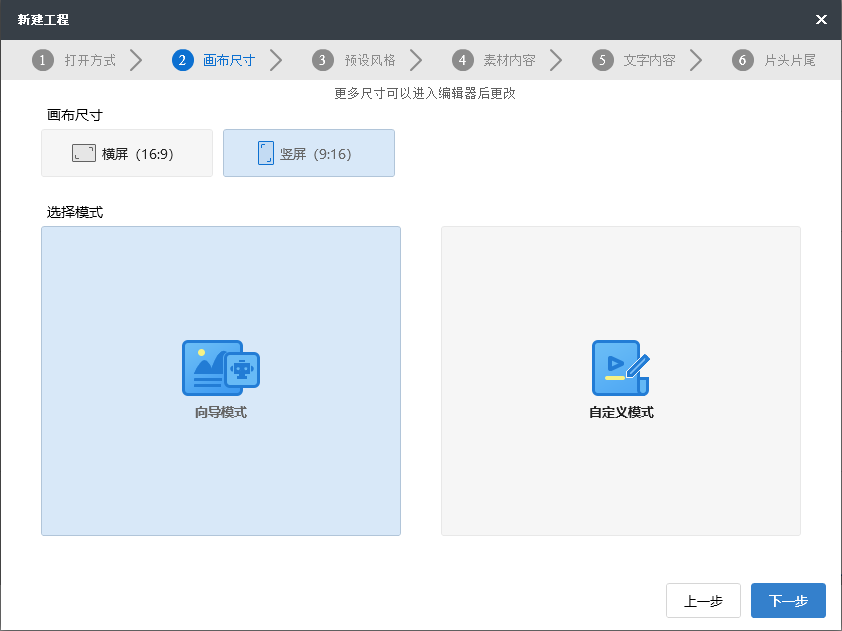Click the blue numbered circle 2 badge
The width and height of the screenshot is (842, 631).
(x=183, y=60)
